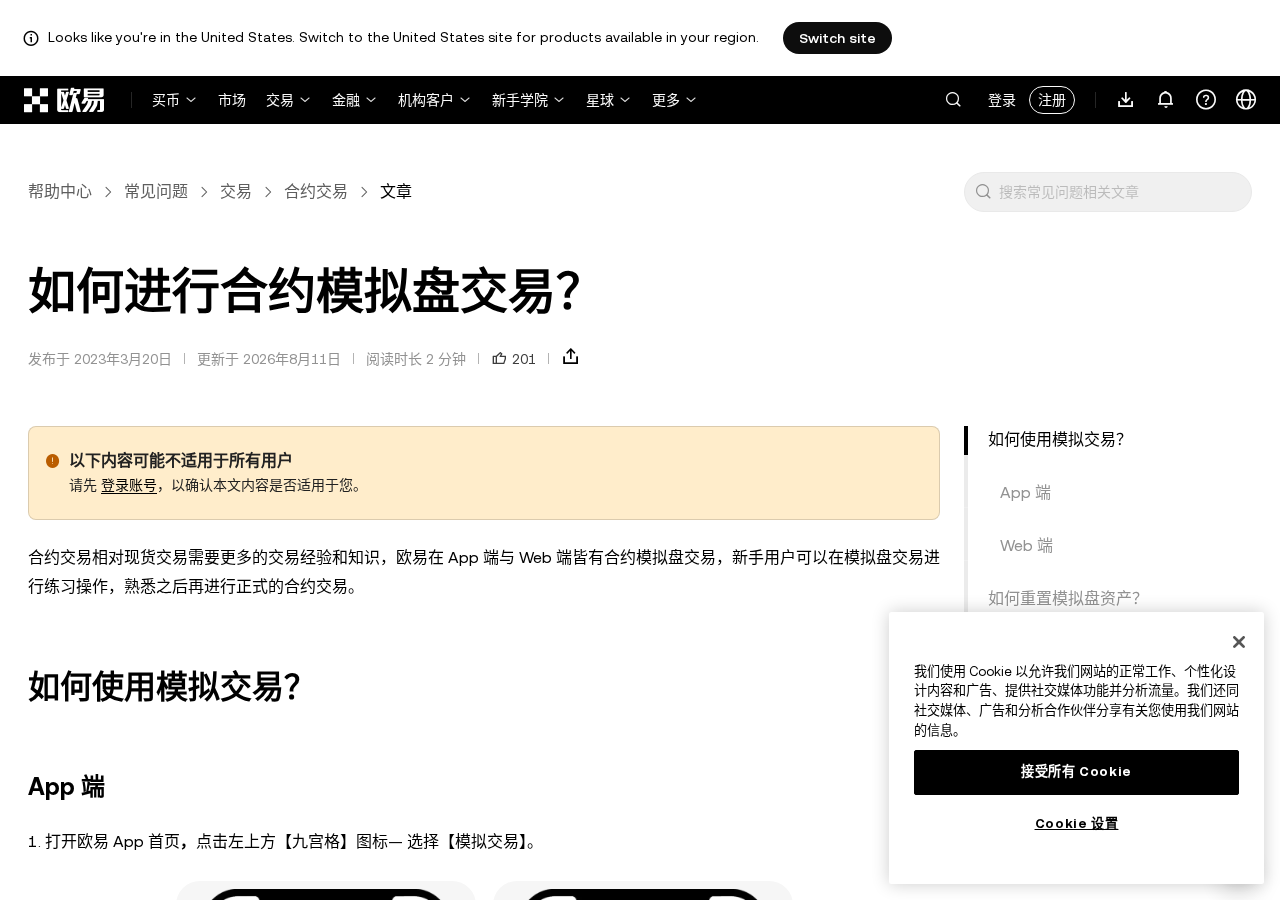Click 登录 in the navbar

(1002, 100)
